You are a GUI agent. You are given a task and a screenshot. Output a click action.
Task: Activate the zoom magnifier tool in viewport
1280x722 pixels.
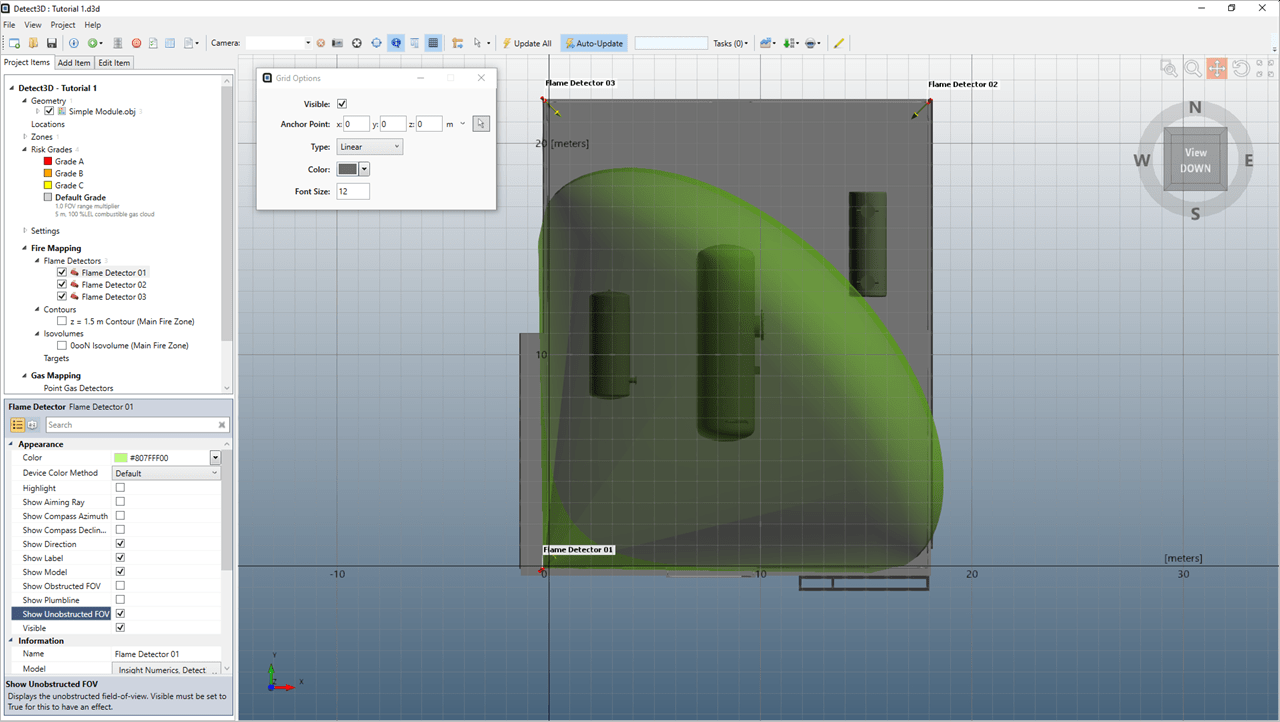pos(1193,68)
